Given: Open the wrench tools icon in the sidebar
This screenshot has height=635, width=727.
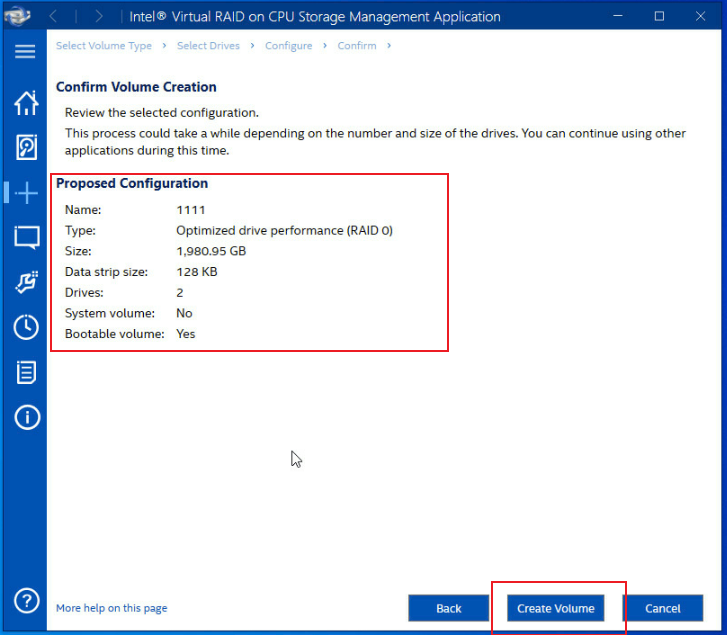Looking at the screenshot, I should tap(26, 283).
